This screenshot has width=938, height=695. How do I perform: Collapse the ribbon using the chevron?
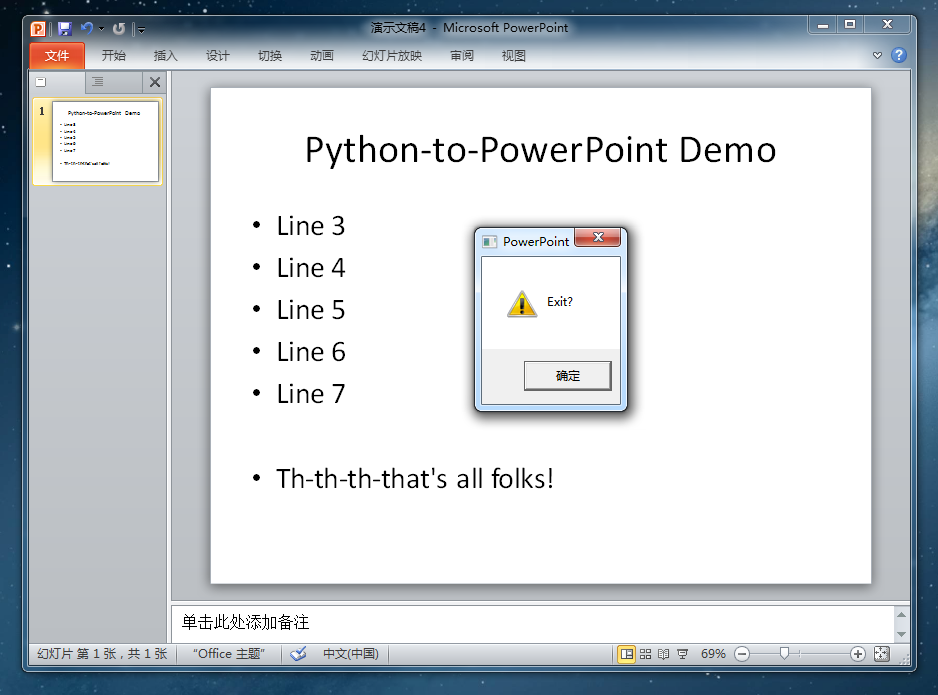878,56
